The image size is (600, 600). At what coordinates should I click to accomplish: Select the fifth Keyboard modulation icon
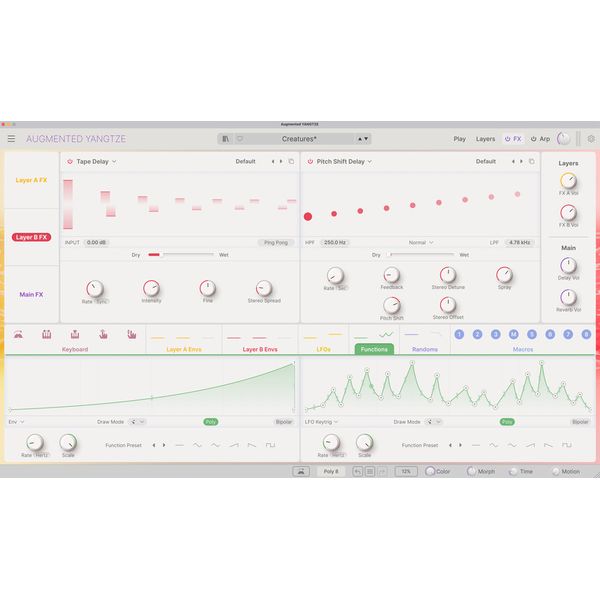click(x=132, y=335)
